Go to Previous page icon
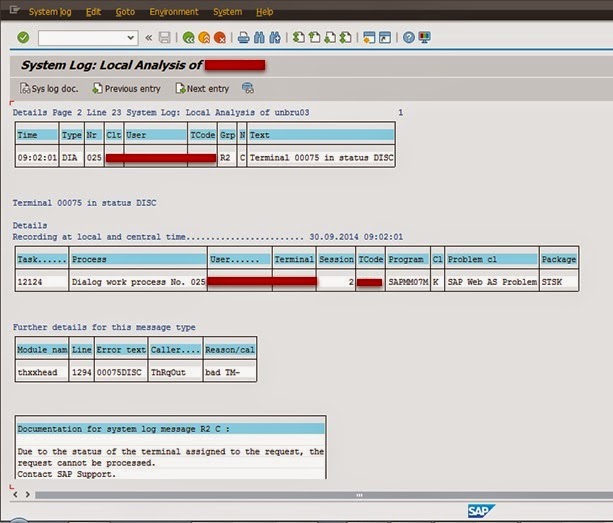613x523 pixels. click(315, 38)
